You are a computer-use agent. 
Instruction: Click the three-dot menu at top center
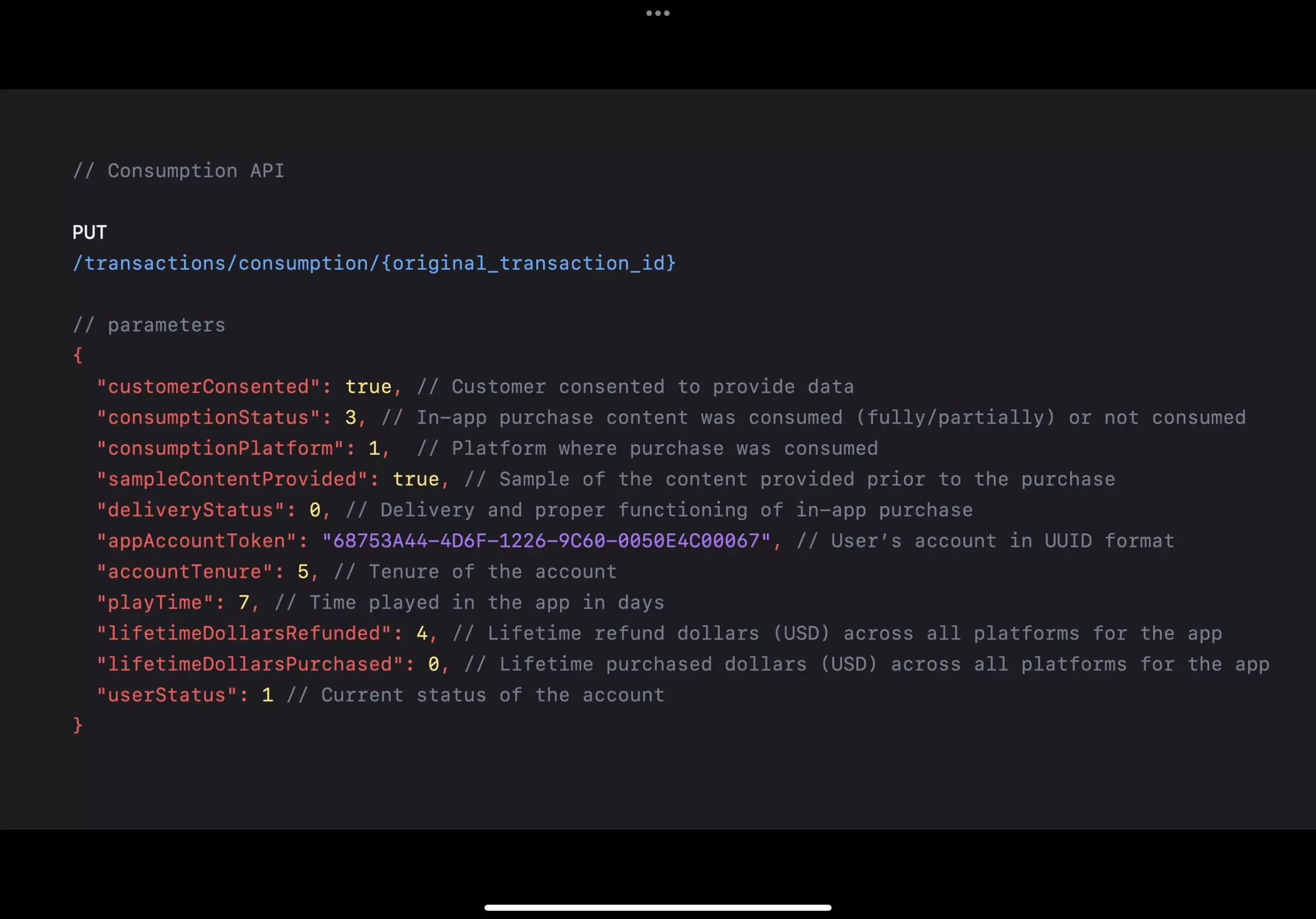click(657, 12)
